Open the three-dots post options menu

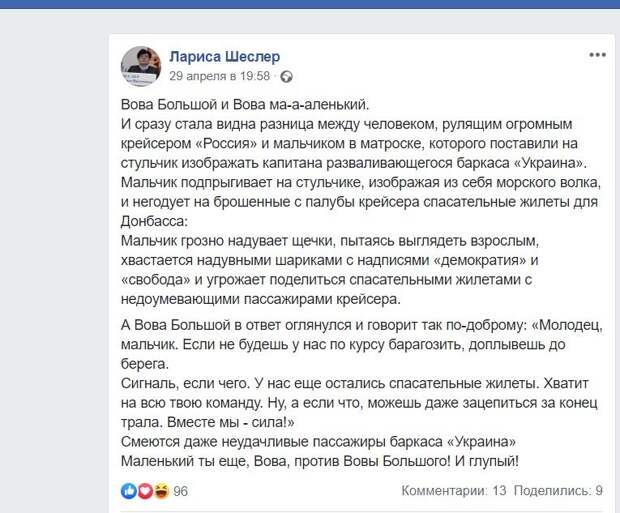(x=597, y=55)
